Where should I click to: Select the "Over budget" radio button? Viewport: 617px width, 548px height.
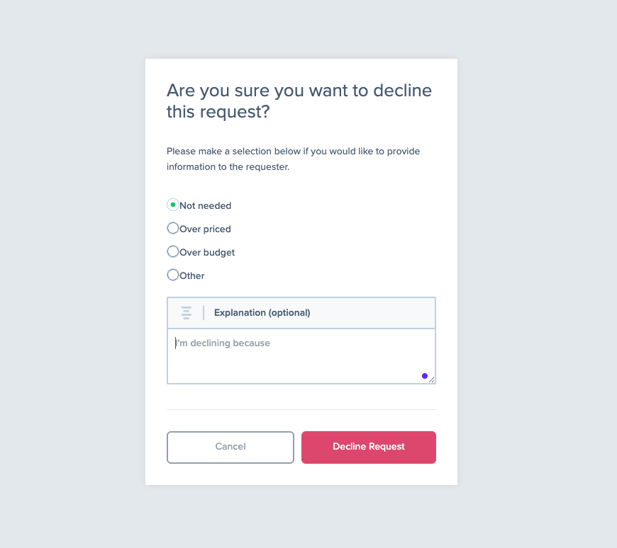[173, 251]
